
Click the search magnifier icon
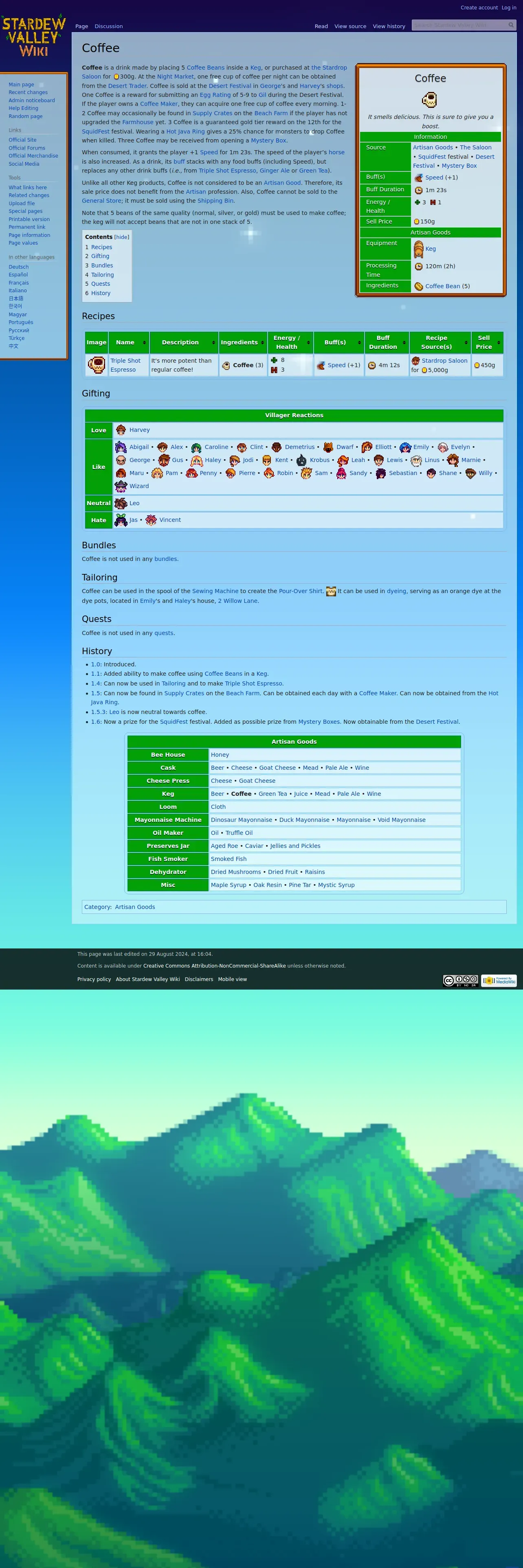coord(511,25)
